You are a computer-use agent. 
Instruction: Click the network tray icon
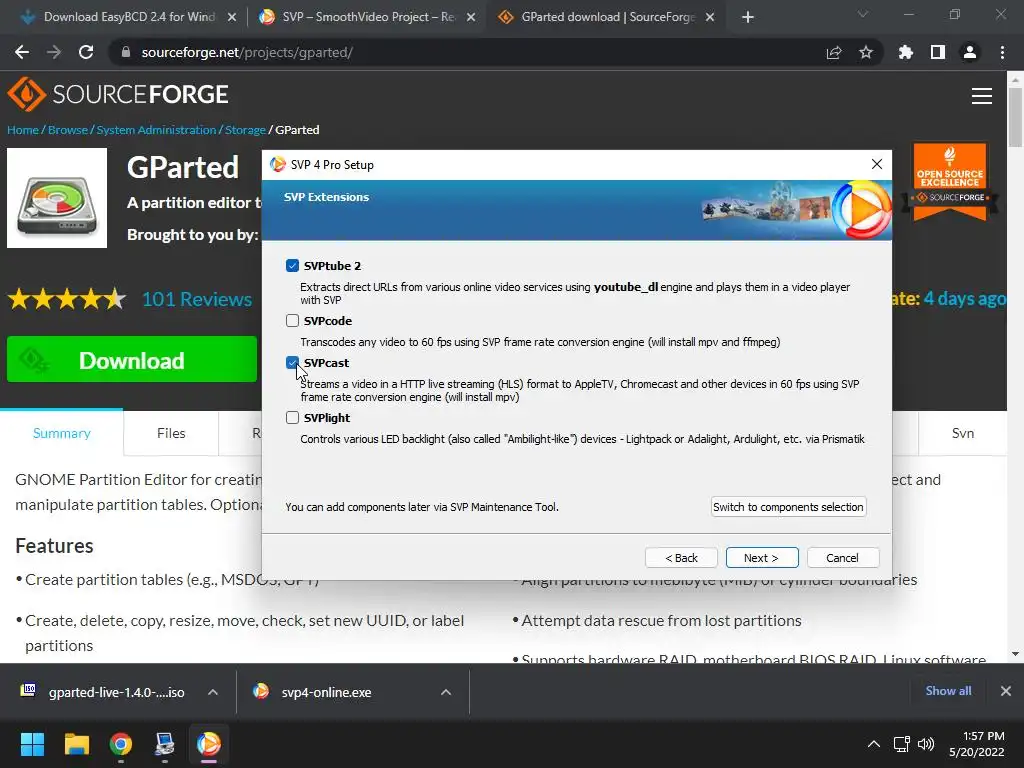[x=902, y=744]
